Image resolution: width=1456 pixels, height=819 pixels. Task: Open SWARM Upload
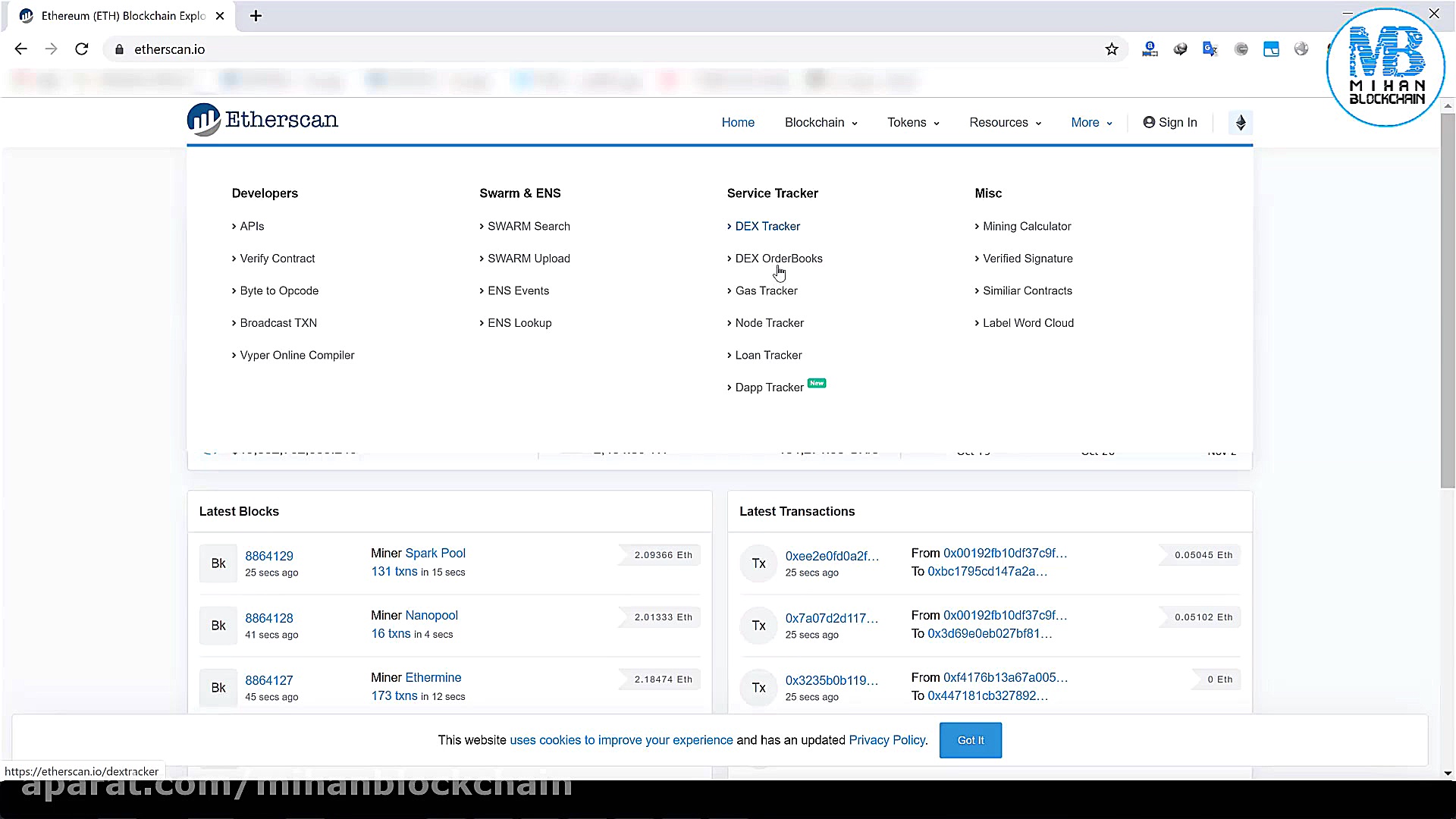[529, 259]
